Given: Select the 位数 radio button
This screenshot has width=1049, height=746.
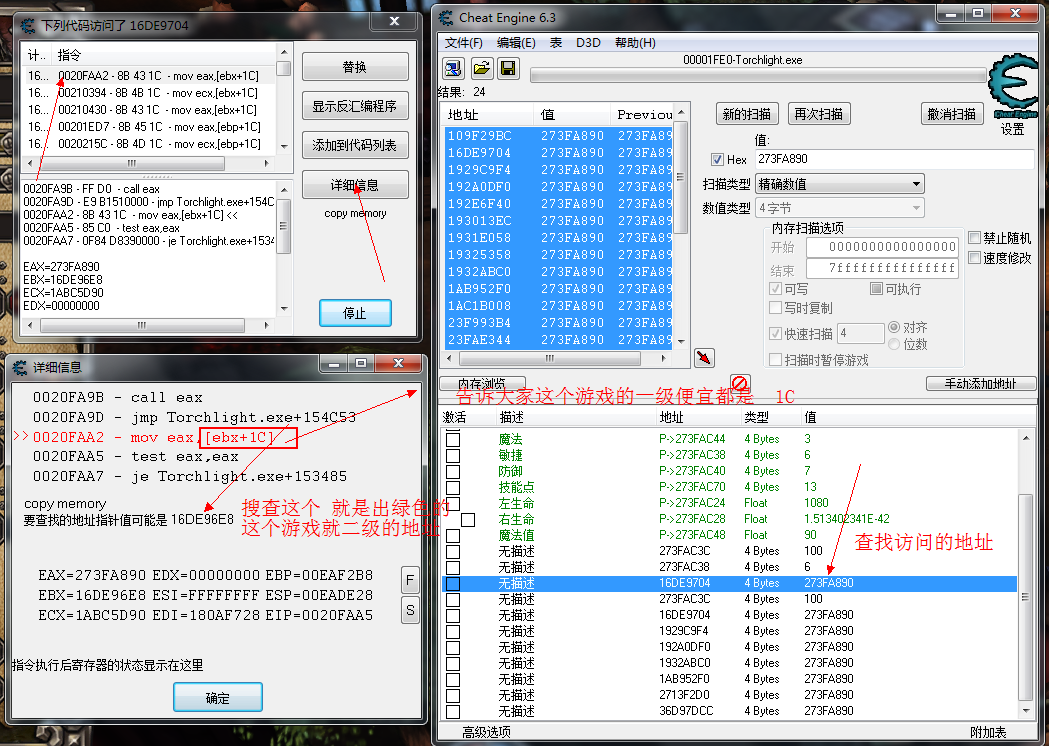Looking at the screenshot, I should point(894,344).
